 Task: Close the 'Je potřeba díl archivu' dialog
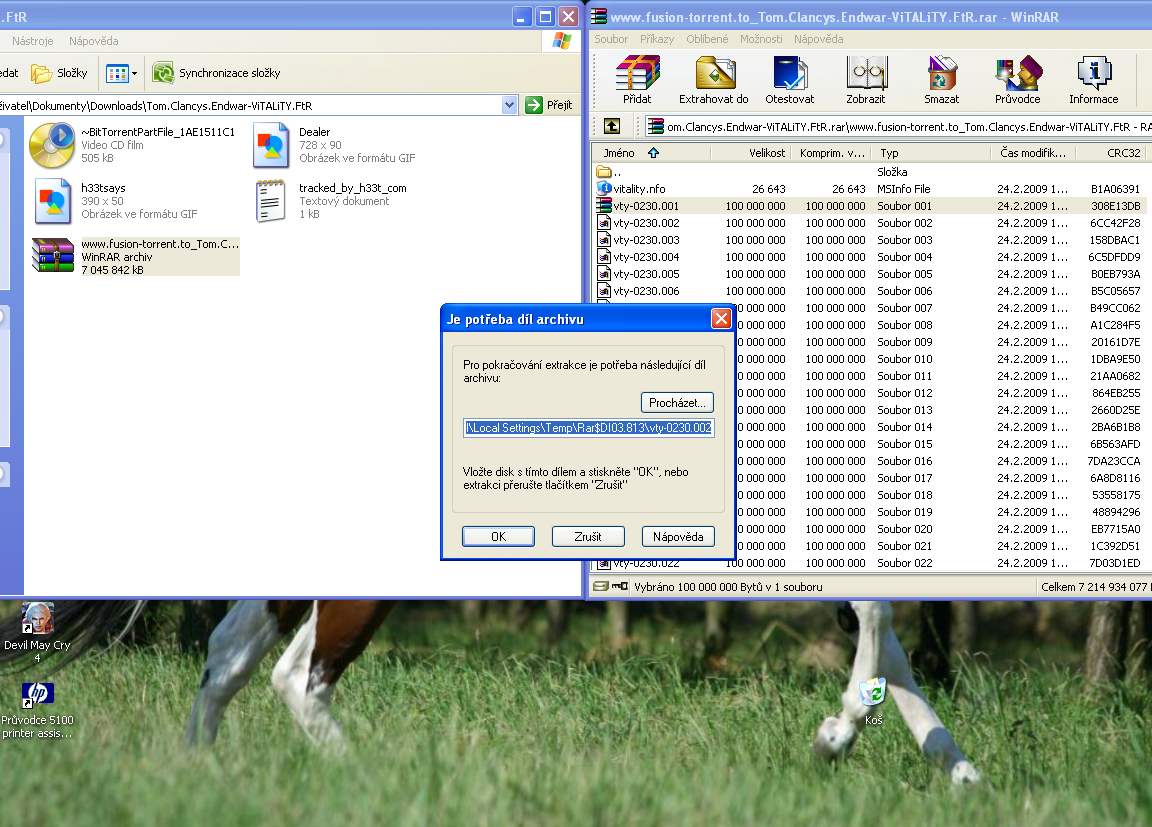[x=721, y=319]
